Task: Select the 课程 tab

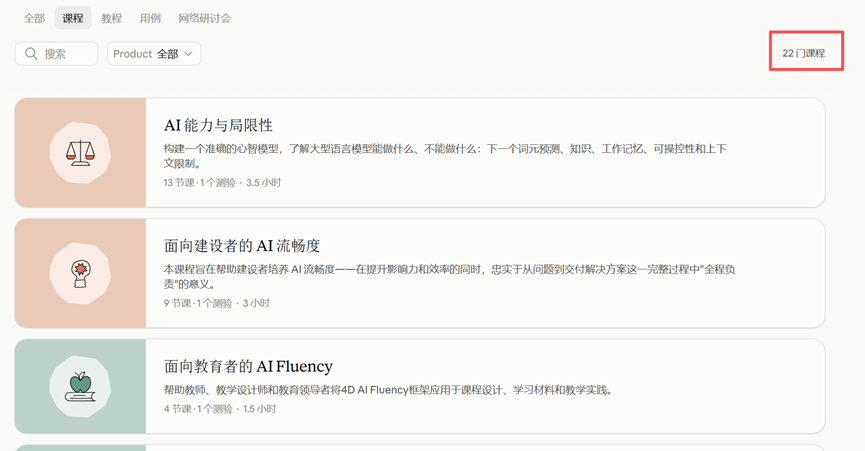Action: click(73, 18)
